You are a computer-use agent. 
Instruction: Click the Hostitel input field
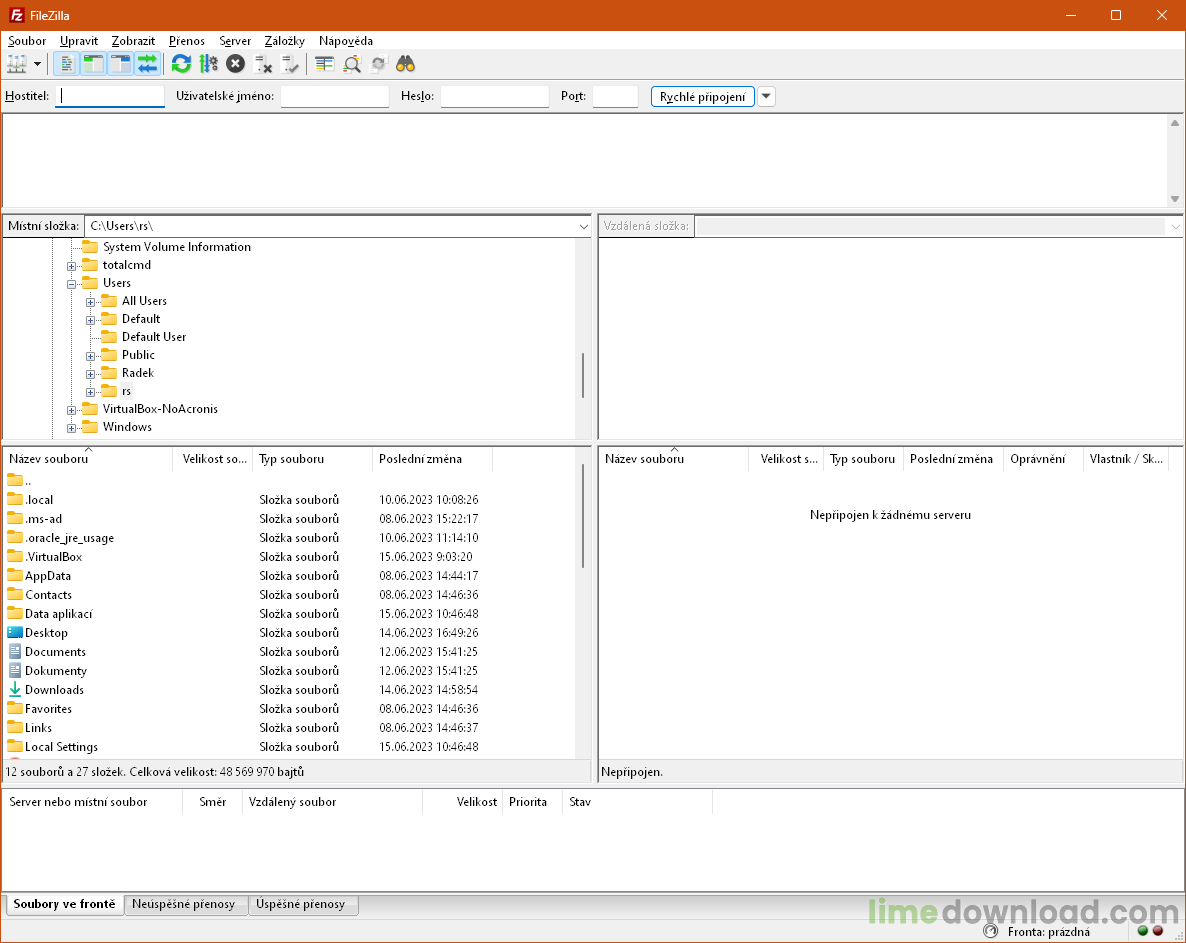pyautogui.click(x=112, y=96)
